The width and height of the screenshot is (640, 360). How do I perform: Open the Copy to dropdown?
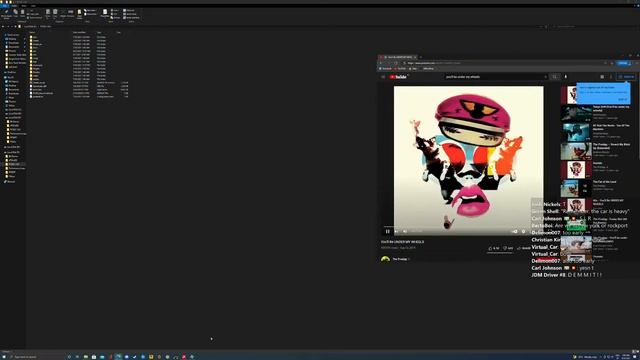pyautogui.click(x=55, y=14)
